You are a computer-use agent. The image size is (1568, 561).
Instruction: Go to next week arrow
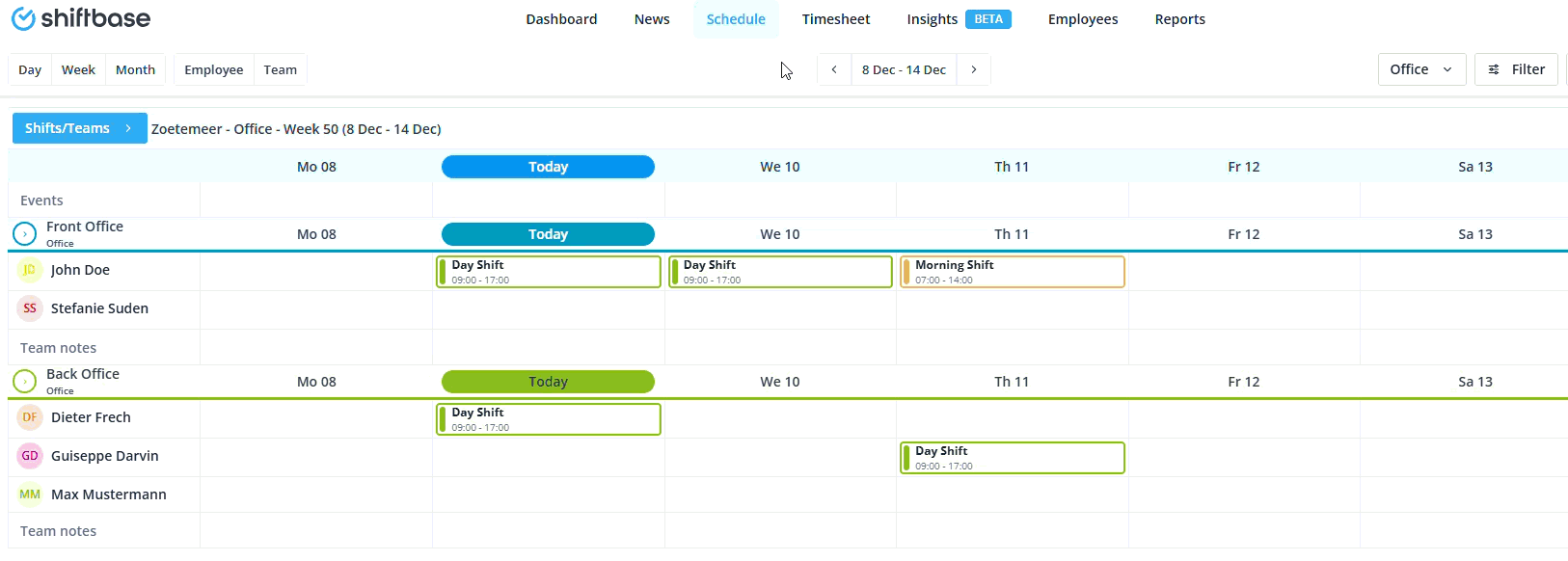pyautogui.click(x=974, y=69)
